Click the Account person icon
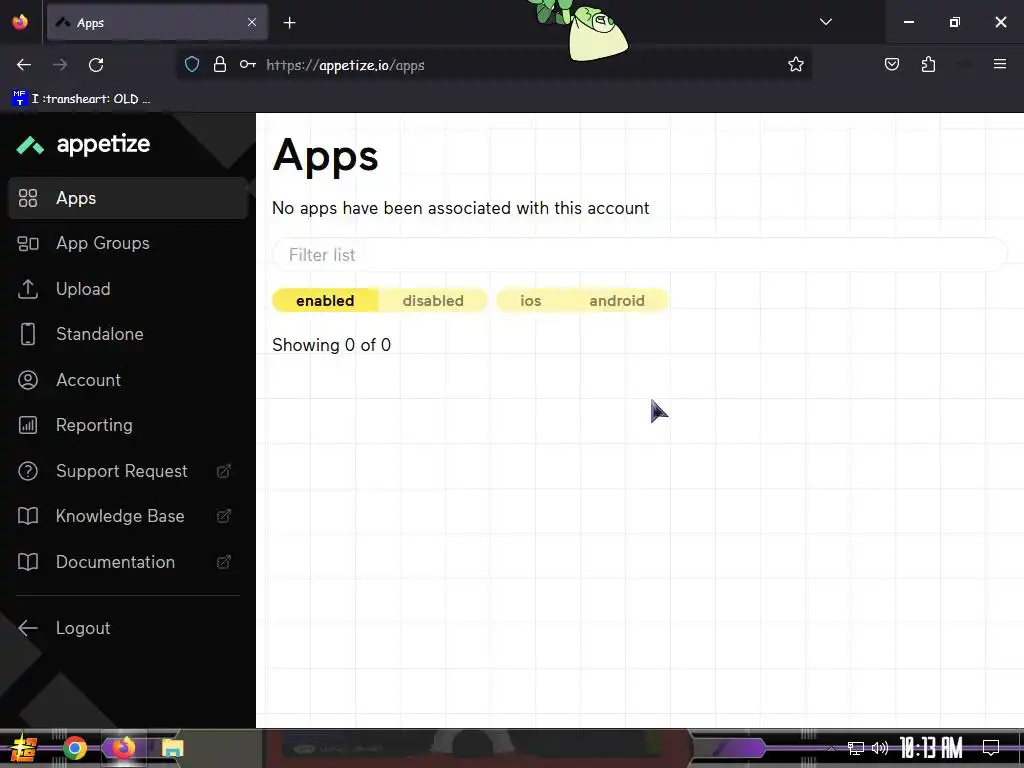 27,380
